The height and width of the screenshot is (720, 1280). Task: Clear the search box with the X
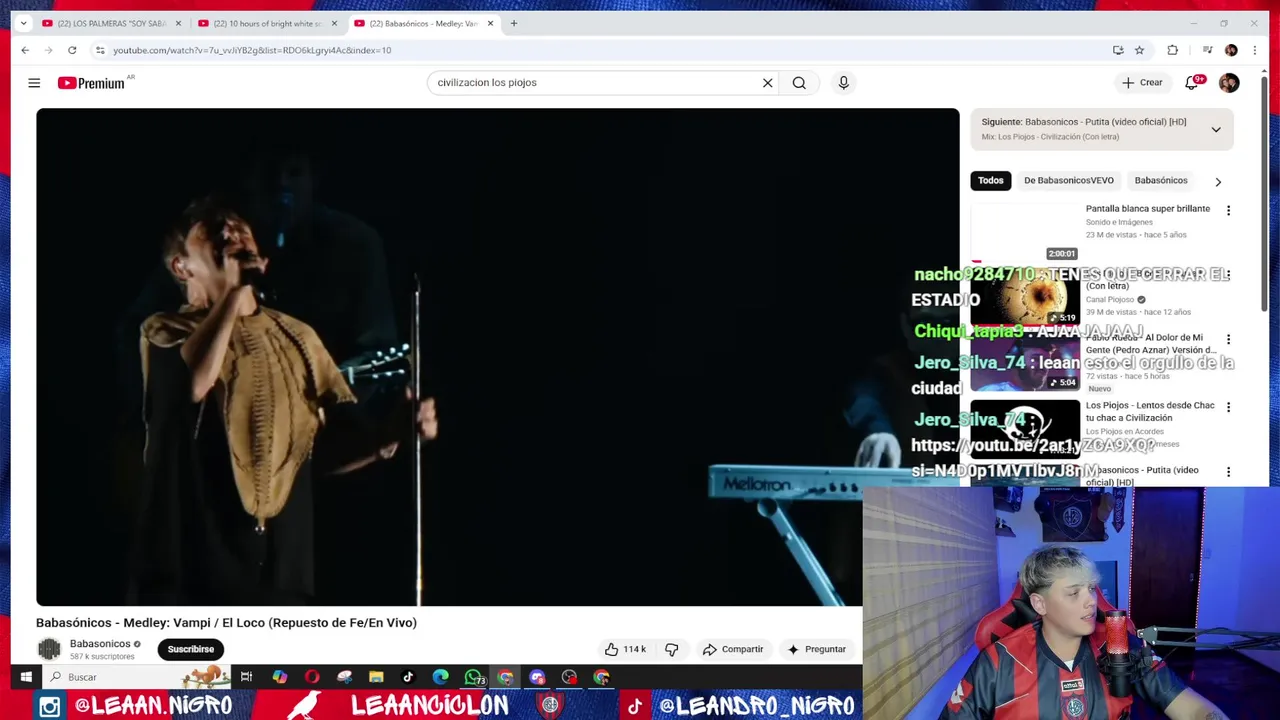pyautogui.click(x=768, y=83)
